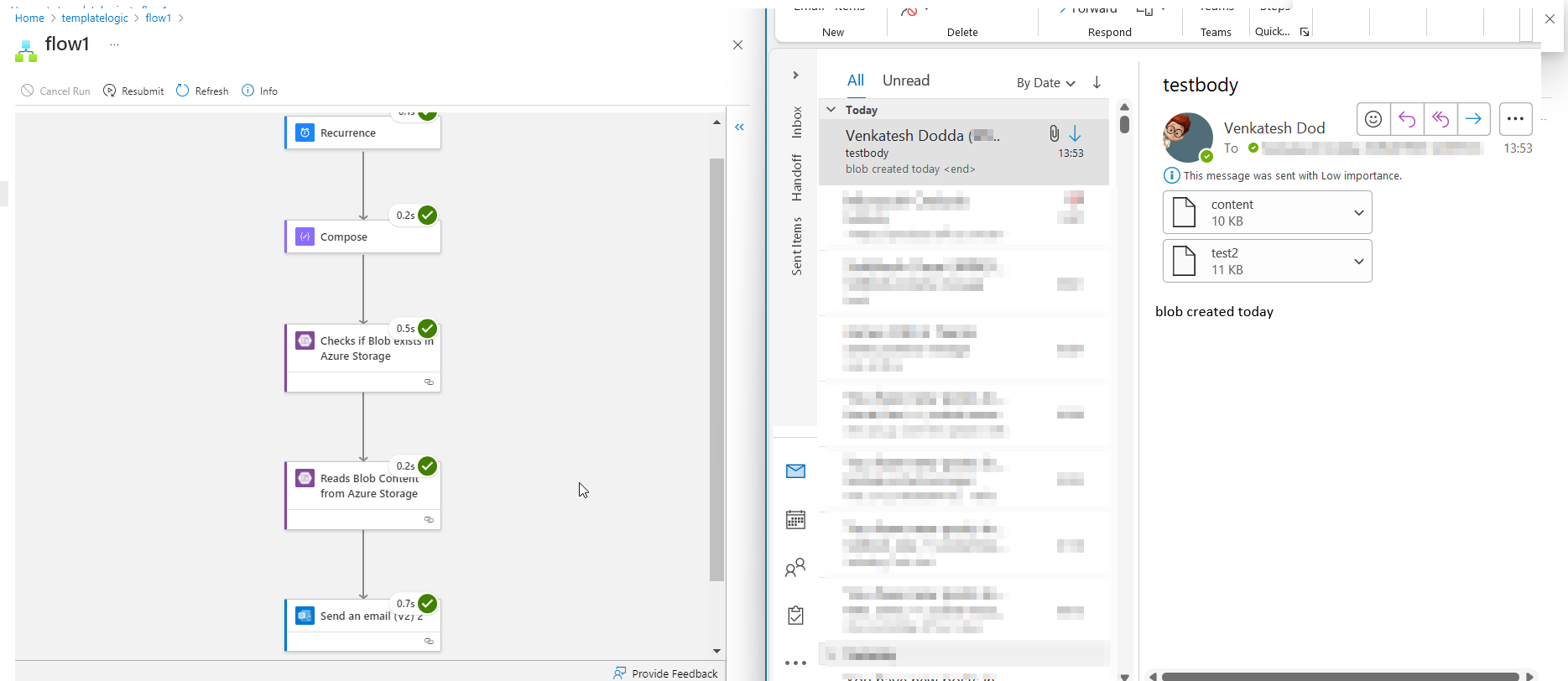Select the Recurrence trigger step
Screen dimensions: 1568x681
click(x=362, y=133)
